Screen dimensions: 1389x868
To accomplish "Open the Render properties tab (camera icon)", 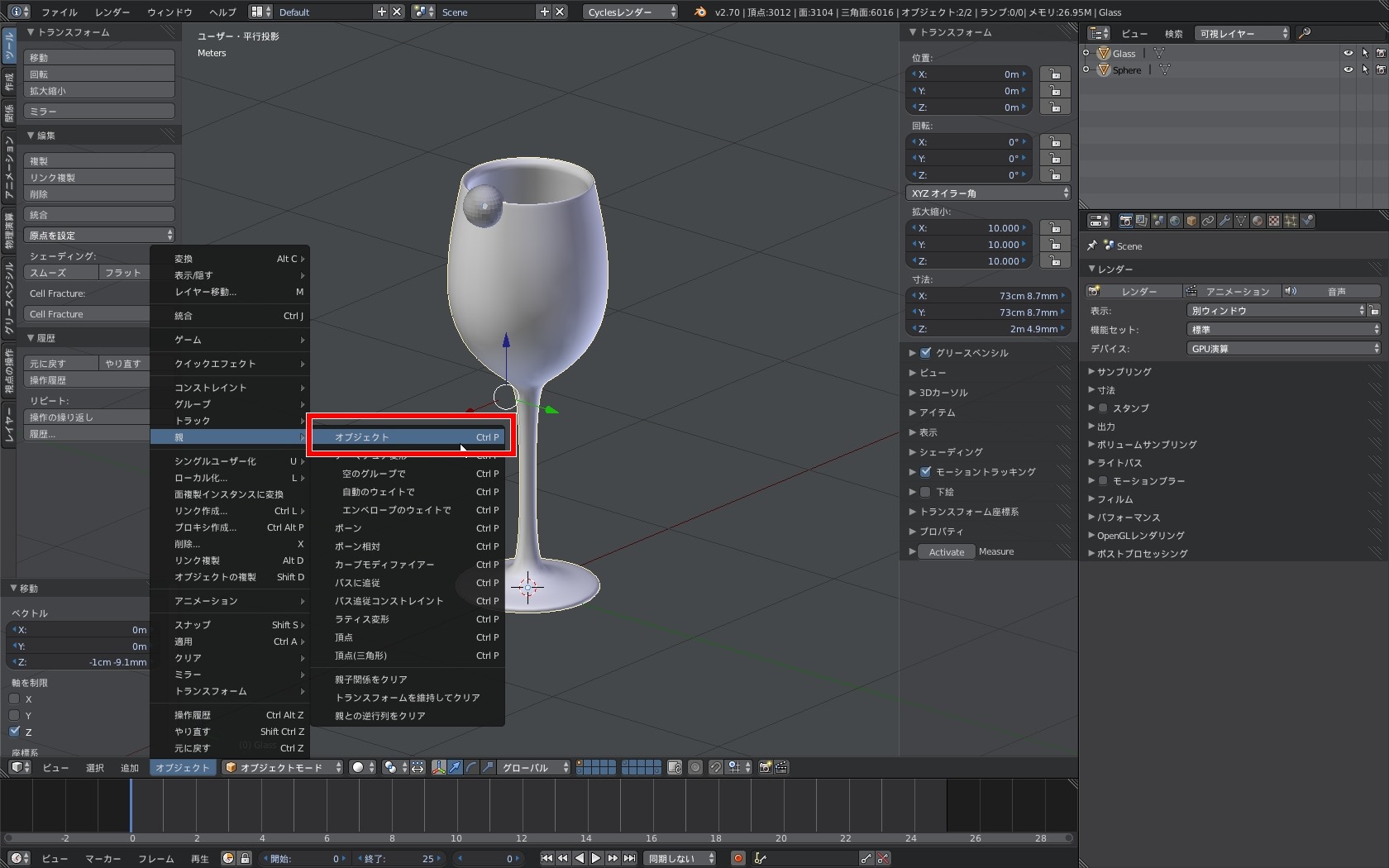I will point(1125,221).
